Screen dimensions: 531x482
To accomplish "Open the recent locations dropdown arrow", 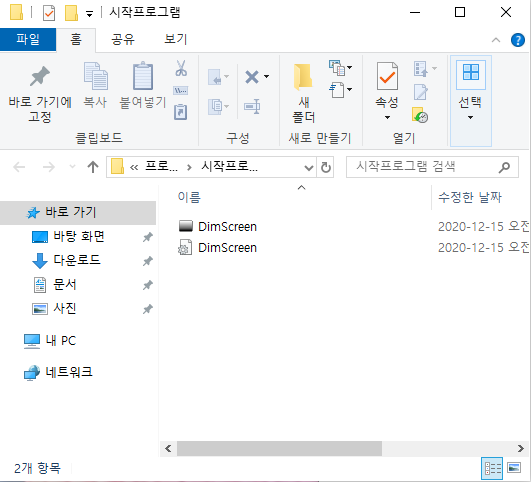I will (x=72, y=167).
